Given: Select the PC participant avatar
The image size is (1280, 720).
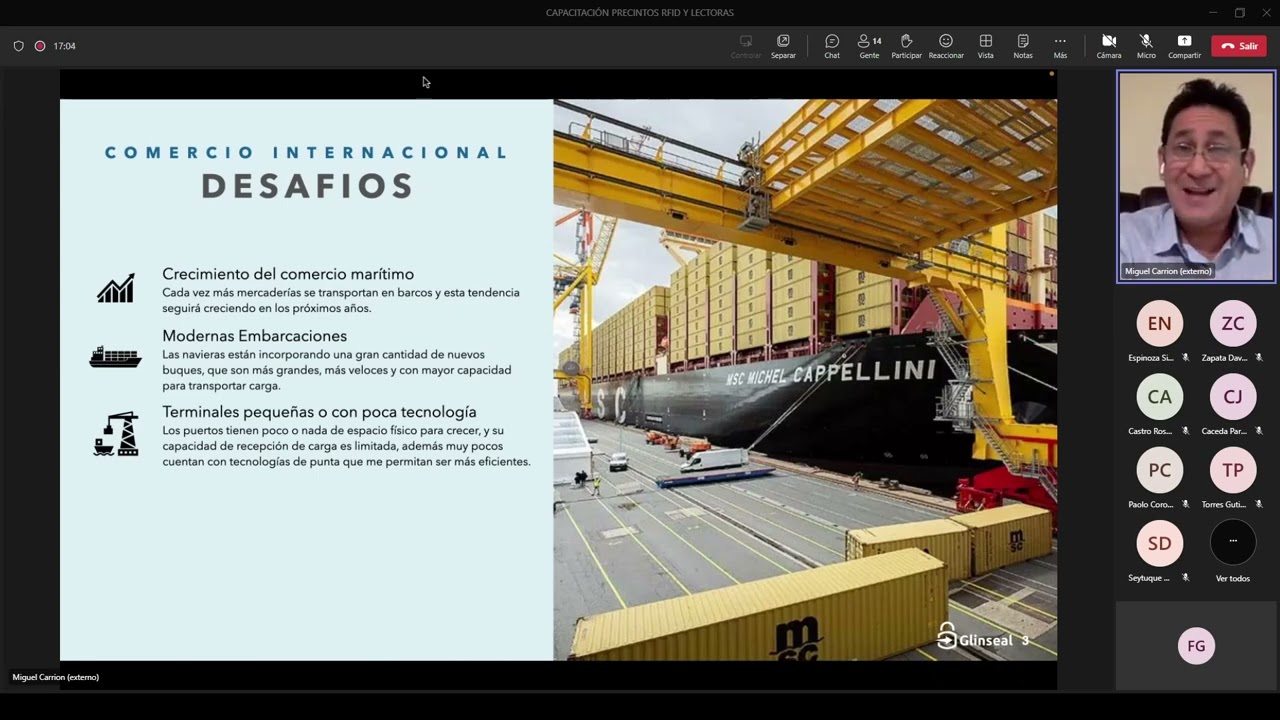Looking at the screenshot, I should pyautogui.click(x=1159, y=470).
